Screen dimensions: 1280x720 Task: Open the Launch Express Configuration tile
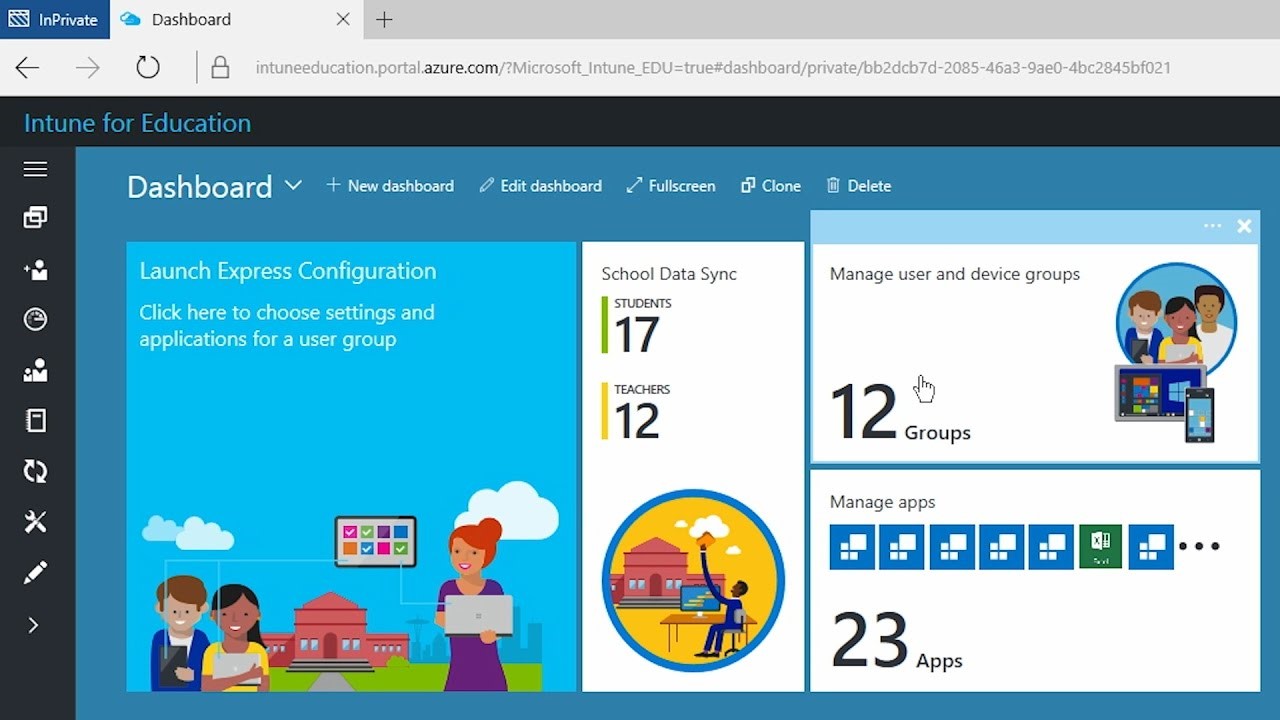click(x=351, y=466)
